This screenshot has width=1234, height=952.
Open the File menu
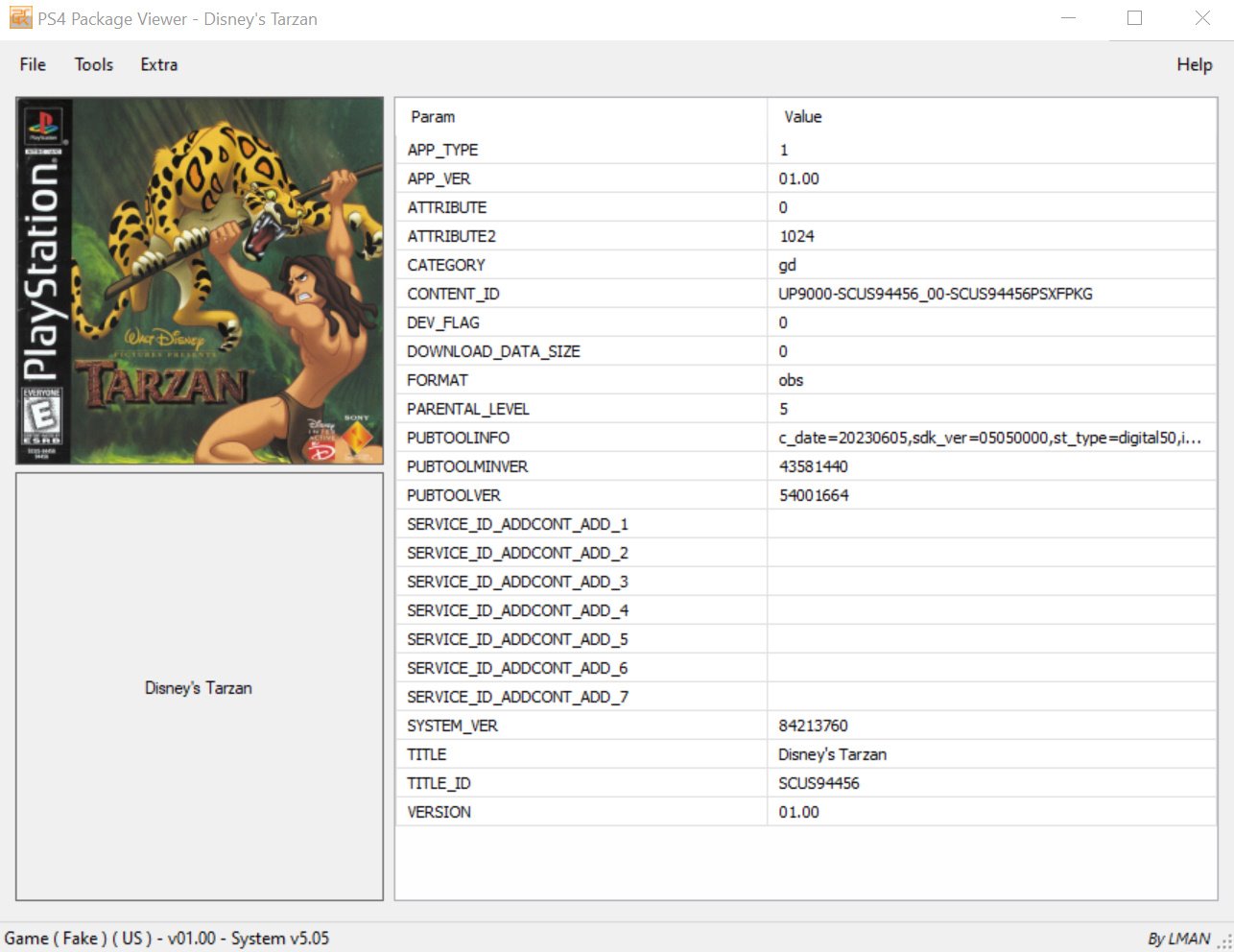pyautogui.click(x=33, y=64)
